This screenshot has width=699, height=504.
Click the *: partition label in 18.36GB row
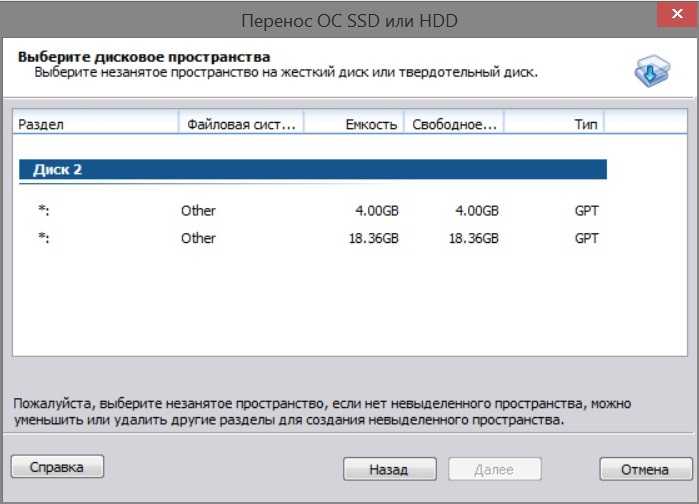click(44, 238)
